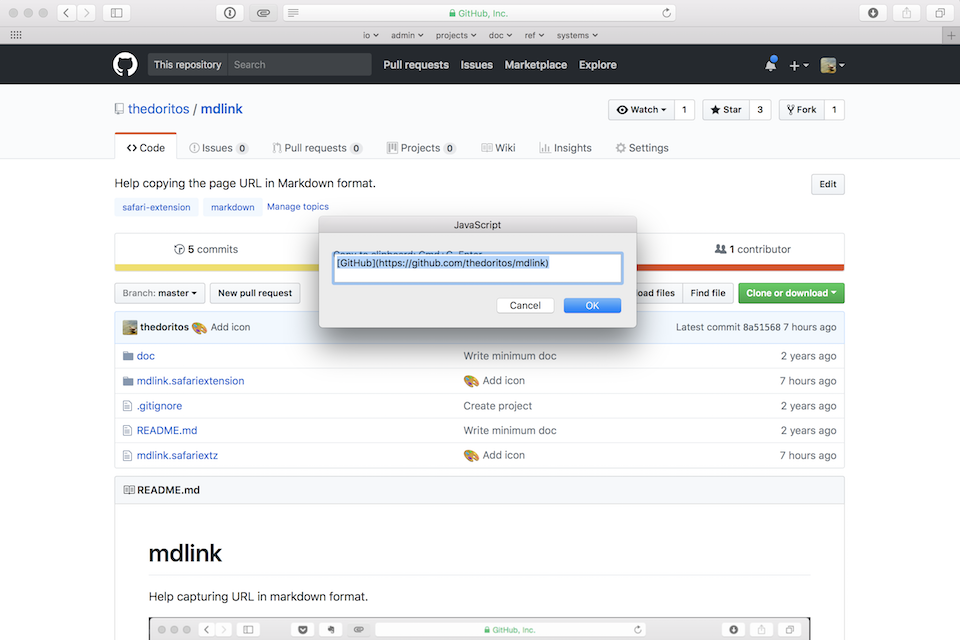
Task: Toggle Safari Reader view icon
Action: 293,13
